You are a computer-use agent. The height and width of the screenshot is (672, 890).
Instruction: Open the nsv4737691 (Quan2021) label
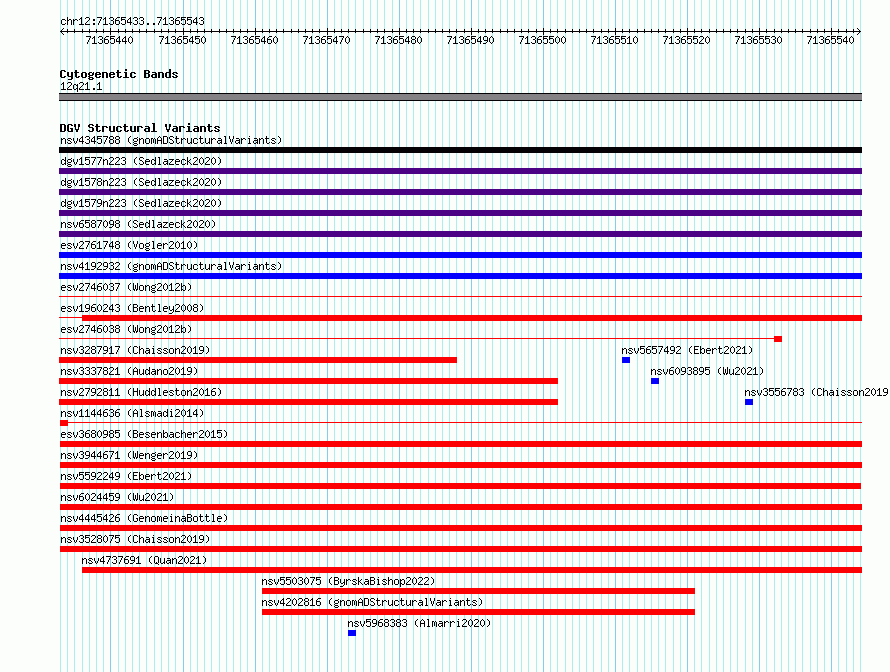pyautogui.click(x=144, y=560)
